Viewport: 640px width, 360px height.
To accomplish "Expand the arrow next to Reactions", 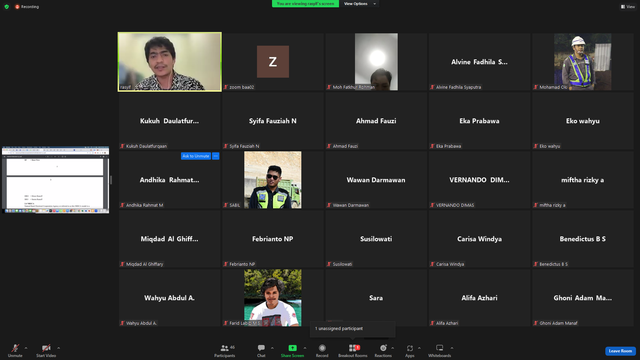I will click(x=392, y=348).
